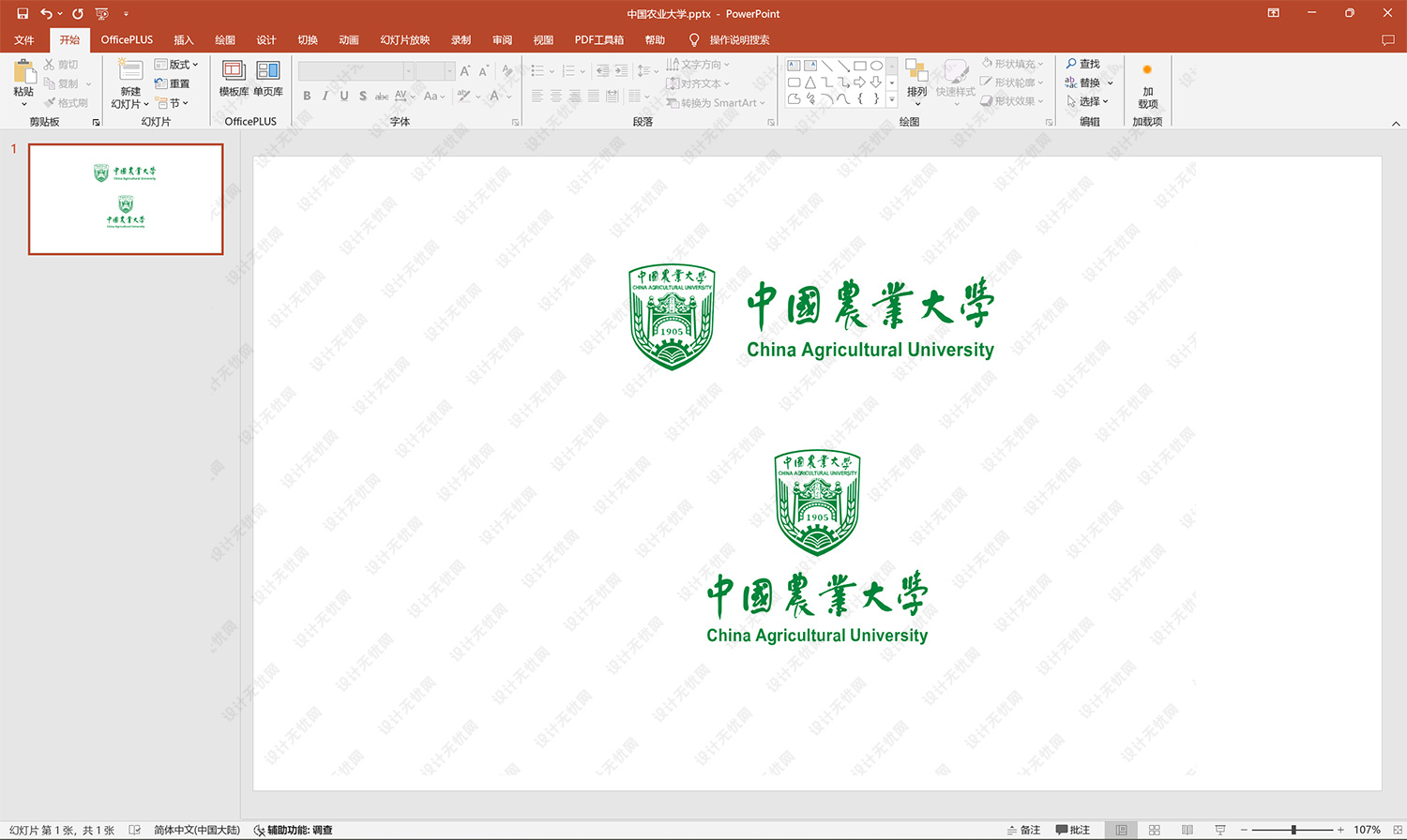Expand the shapes gallery more arrow
The height and width of the screenshot is (840, 1407).
(x=892, y=98)
